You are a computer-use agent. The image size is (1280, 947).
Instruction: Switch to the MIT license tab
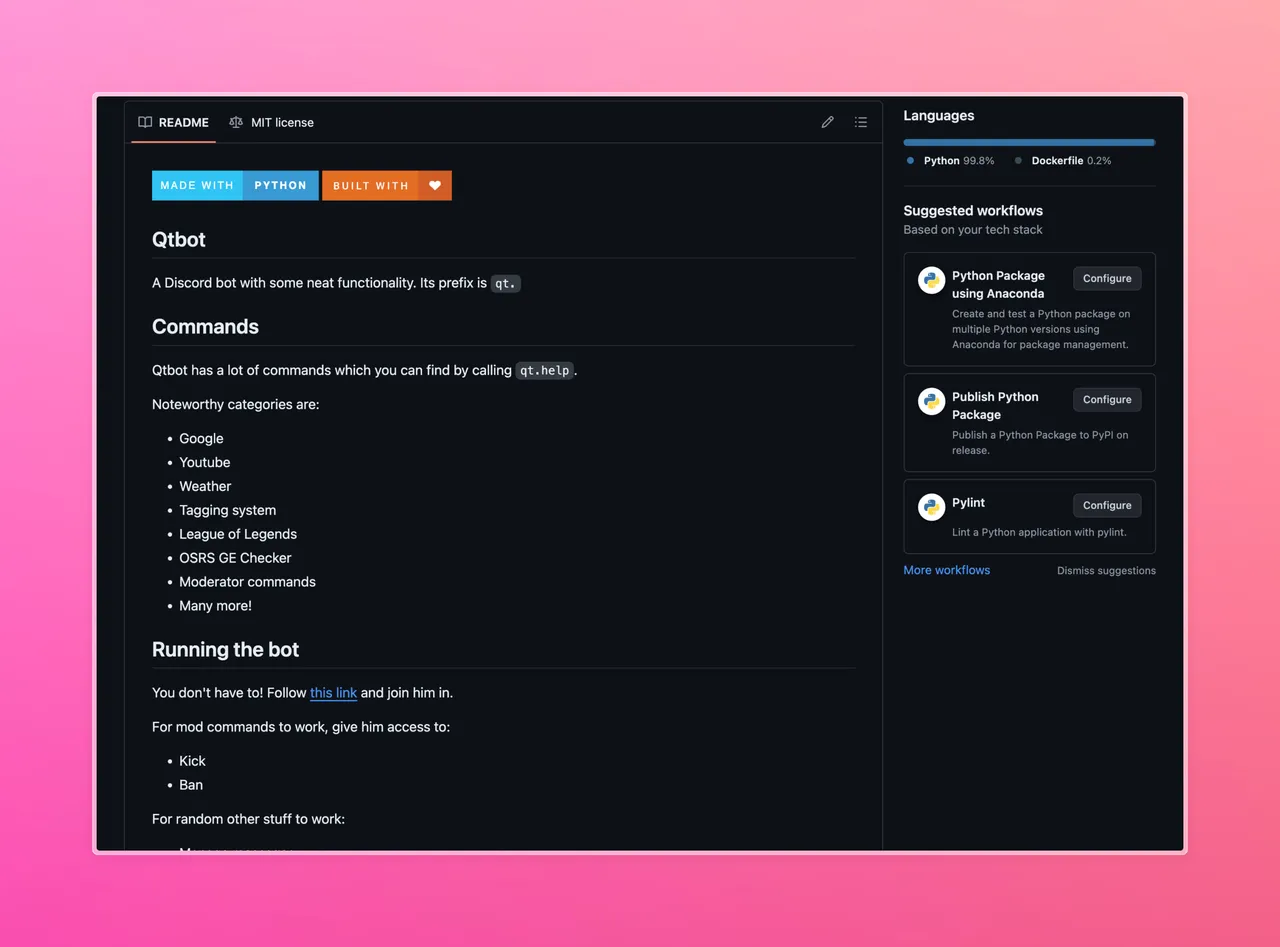[271, 122]
